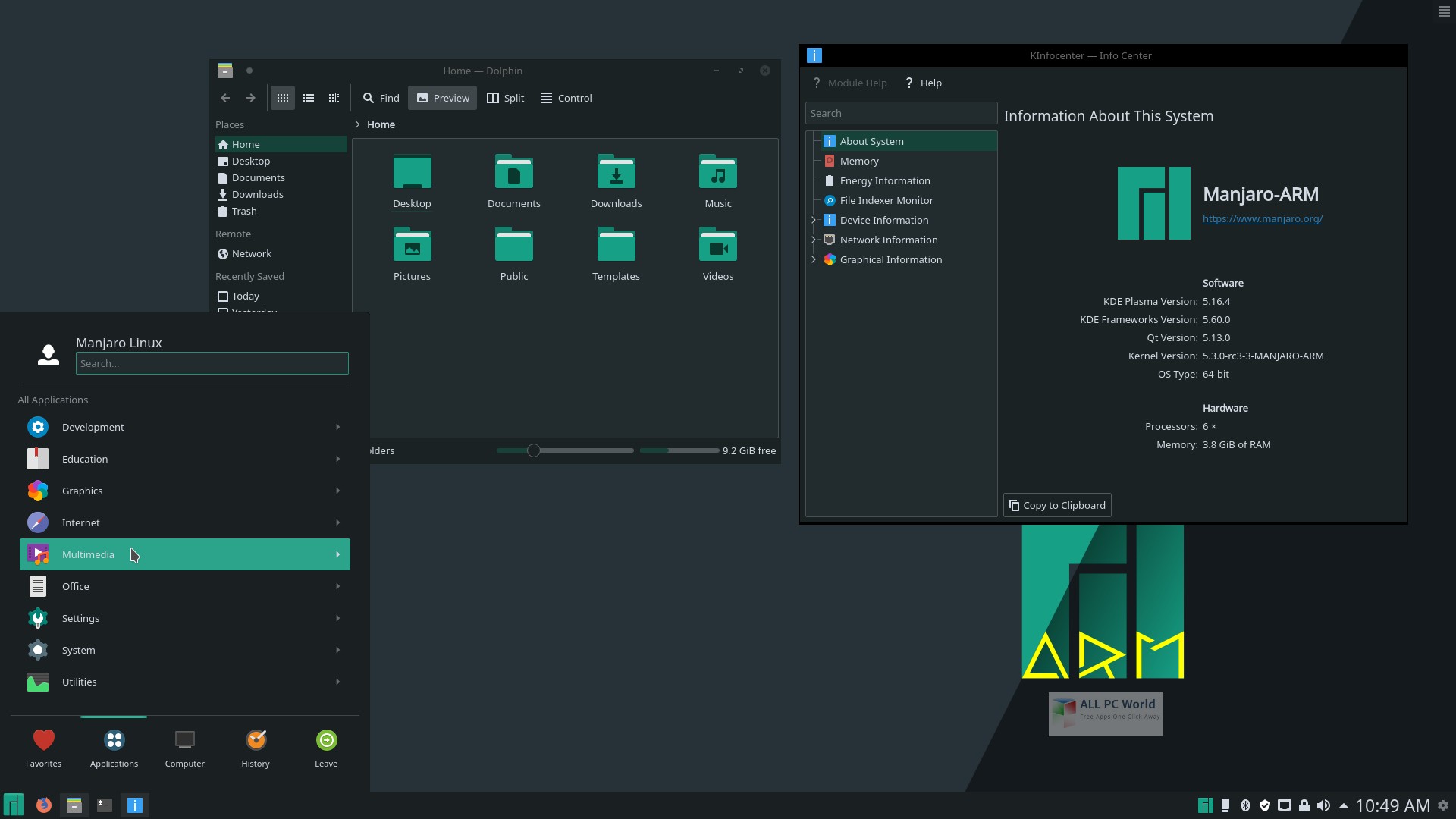Switch launcher to Leave tab
This screenshot has width=1456, height=819.
tap(326, 748)
